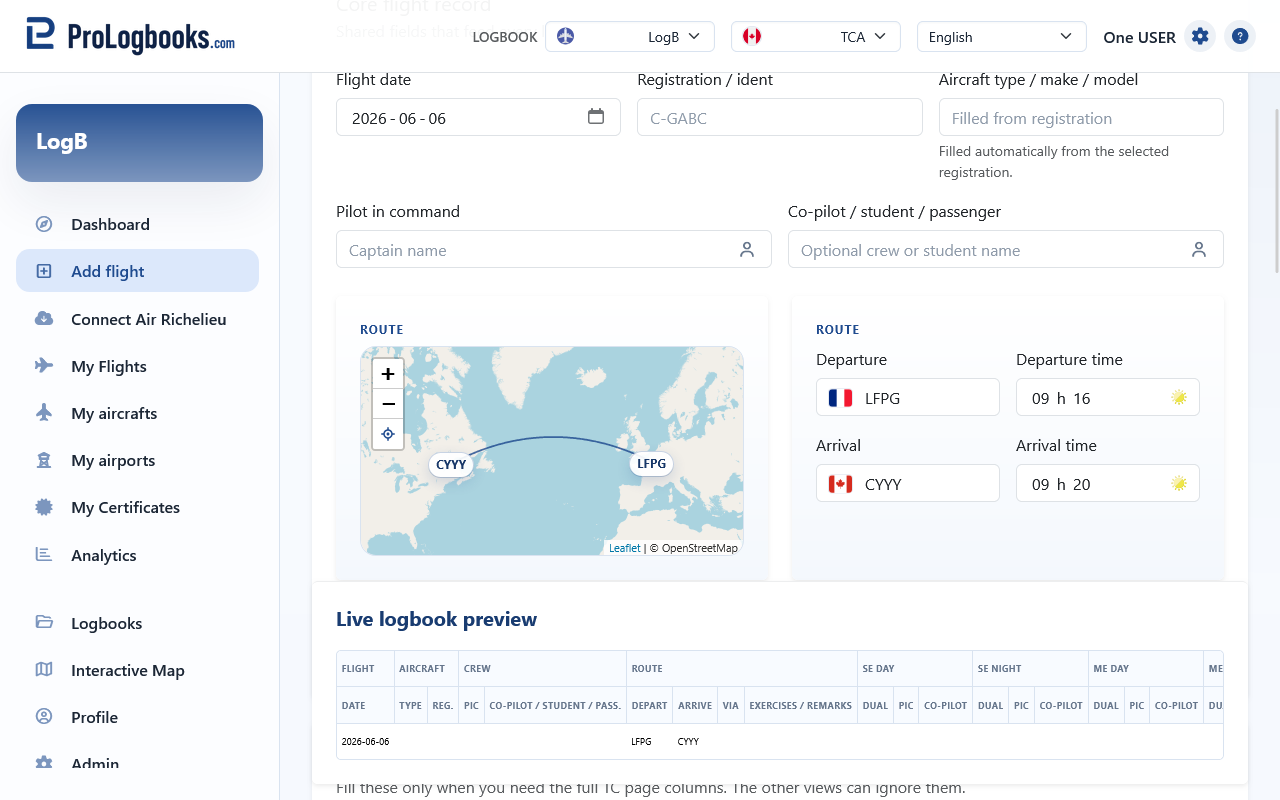Click the Logbooks folder icon
This screenshot has height=800, width=1280.
click(44, 622)
